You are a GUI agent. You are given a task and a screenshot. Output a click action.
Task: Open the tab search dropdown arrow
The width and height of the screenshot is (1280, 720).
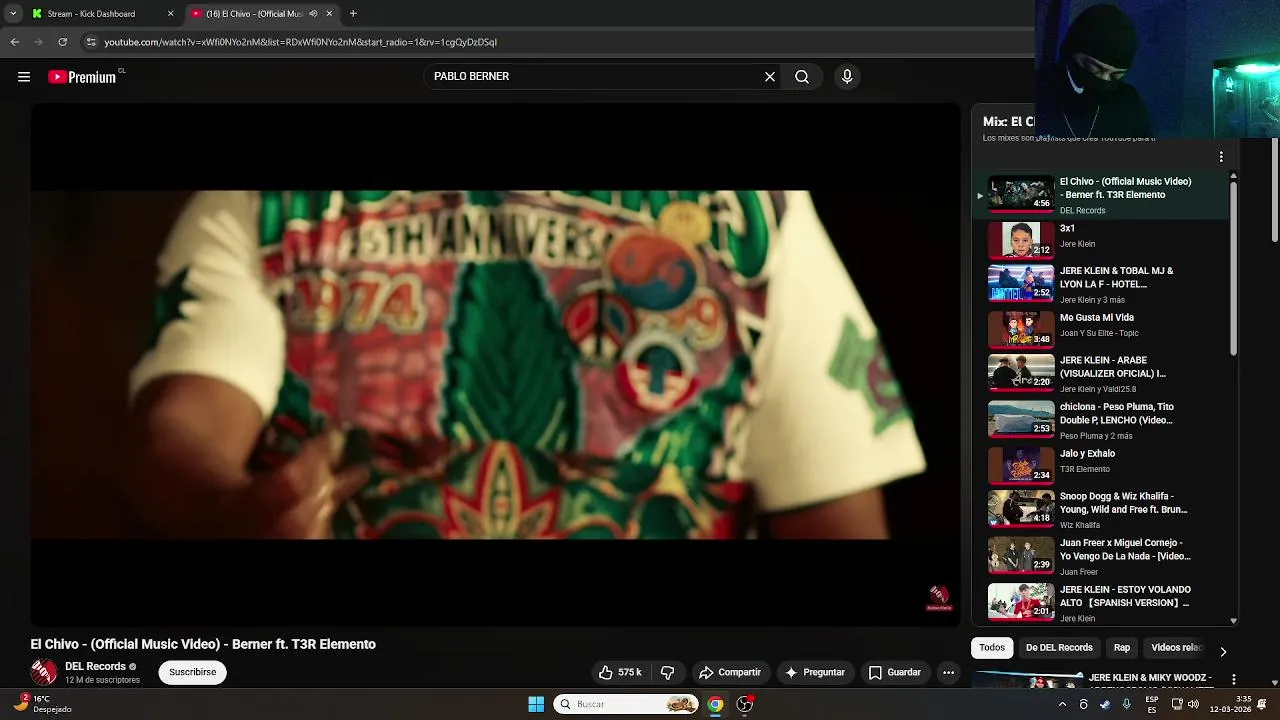12,14
